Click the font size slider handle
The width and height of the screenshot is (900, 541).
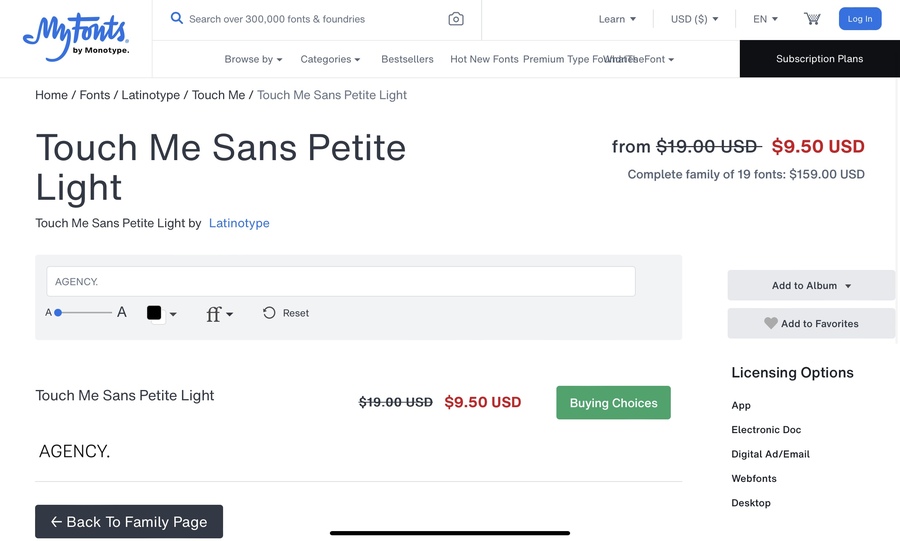tap(58, 313)
